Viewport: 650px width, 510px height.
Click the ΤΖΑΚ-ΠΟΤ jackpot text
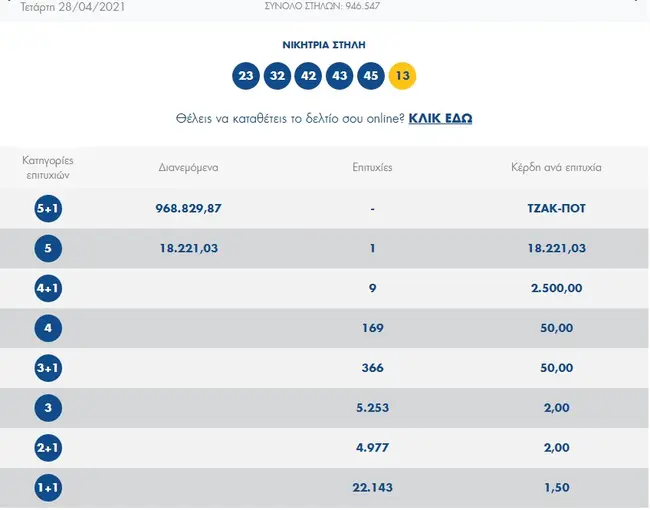[556, 208]
